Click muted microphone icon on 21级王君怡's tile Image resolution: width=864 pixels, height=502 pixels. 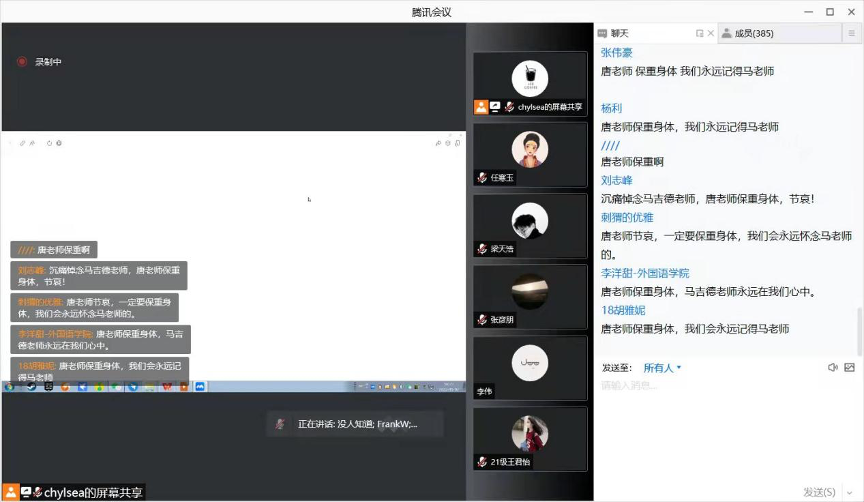tap(482, 462)
